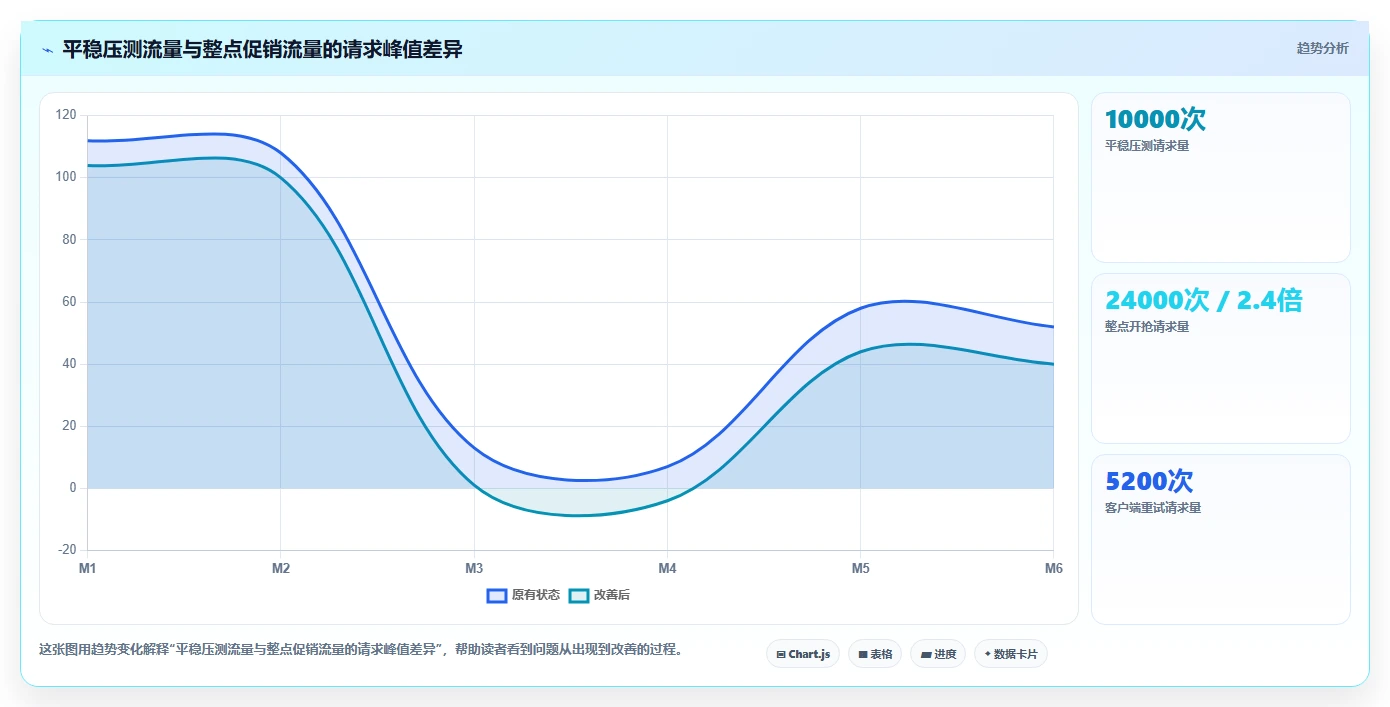
Task: Click the chart title 平稳压测流量与整点促销流量的请求峰值差异
Action: 263,49
